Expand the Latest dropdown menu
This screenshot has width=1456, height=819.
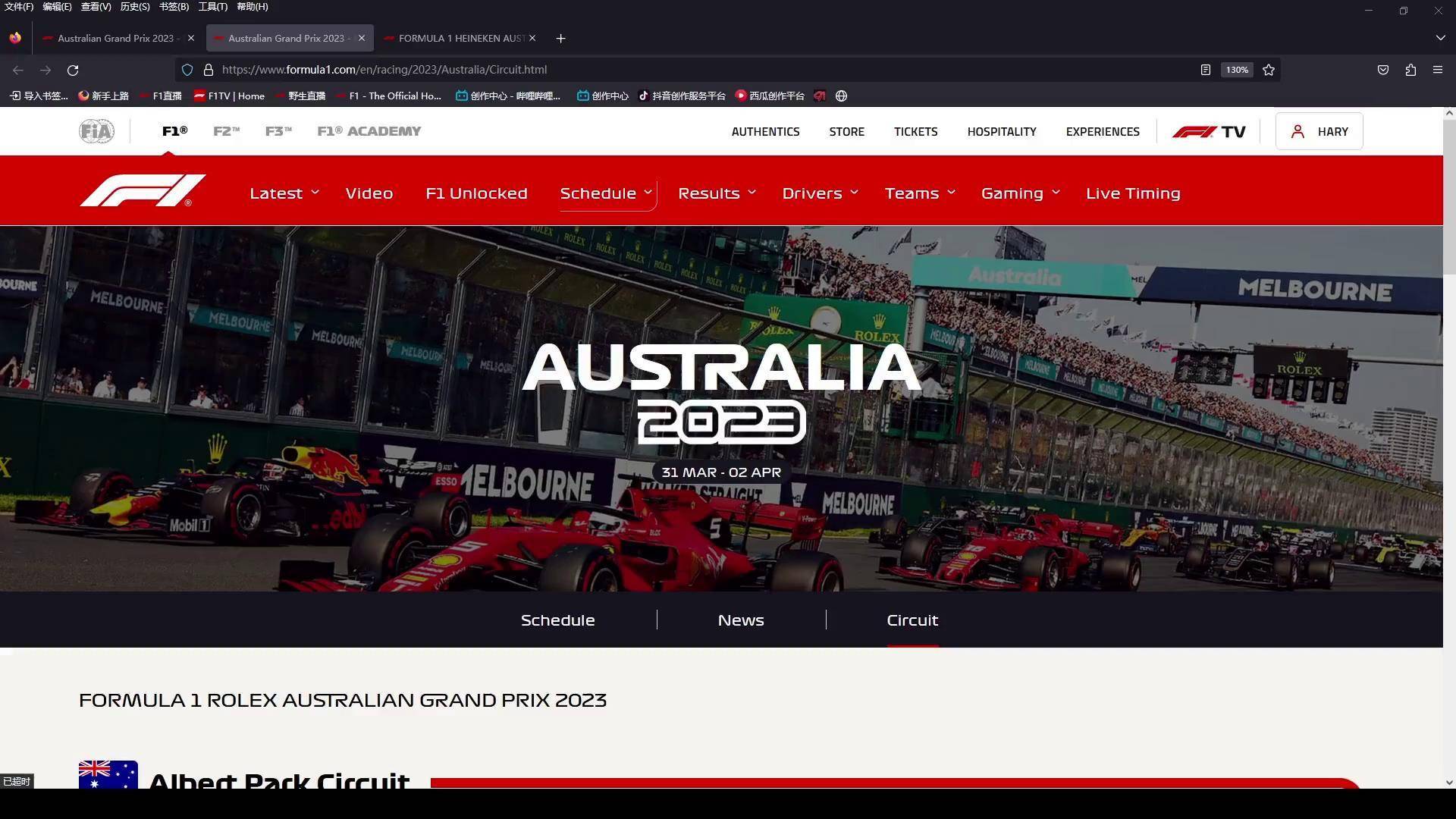[284, 193]
